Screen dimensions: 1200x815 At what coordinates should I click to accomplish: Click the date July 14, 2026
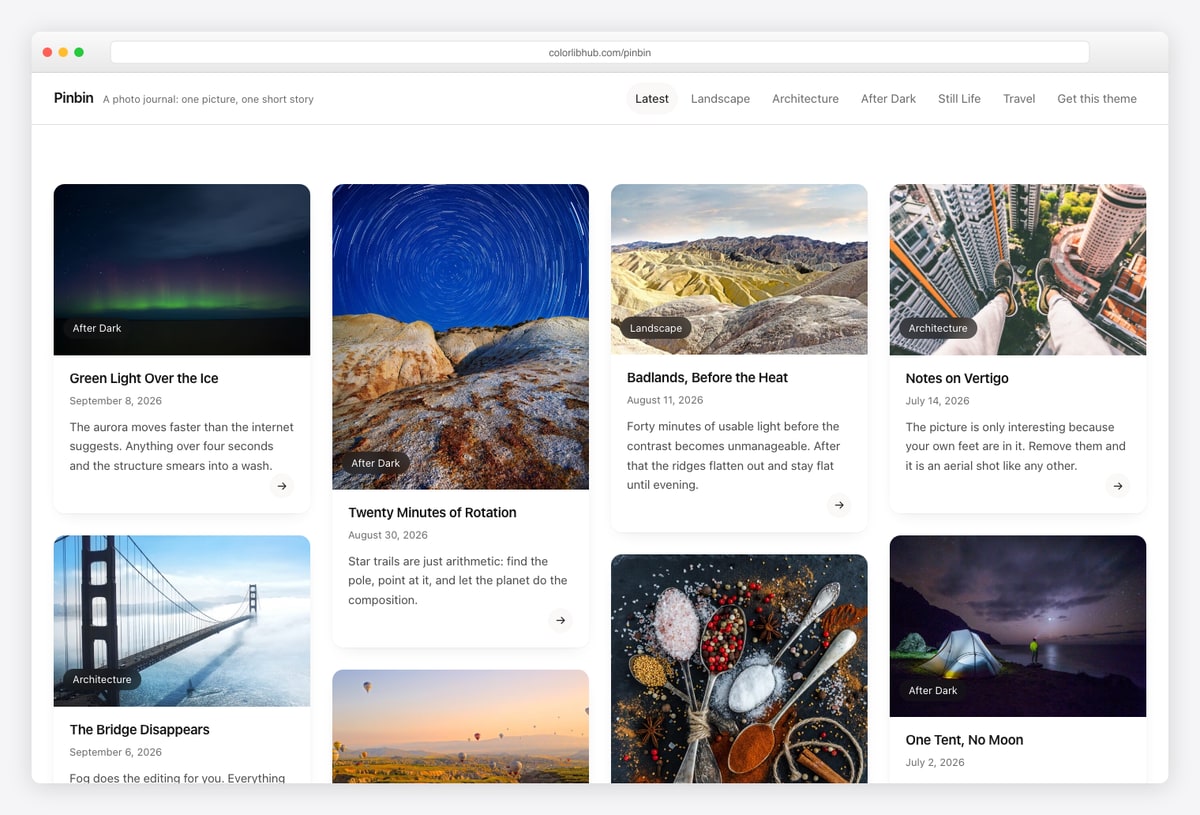tap(937, 401)
